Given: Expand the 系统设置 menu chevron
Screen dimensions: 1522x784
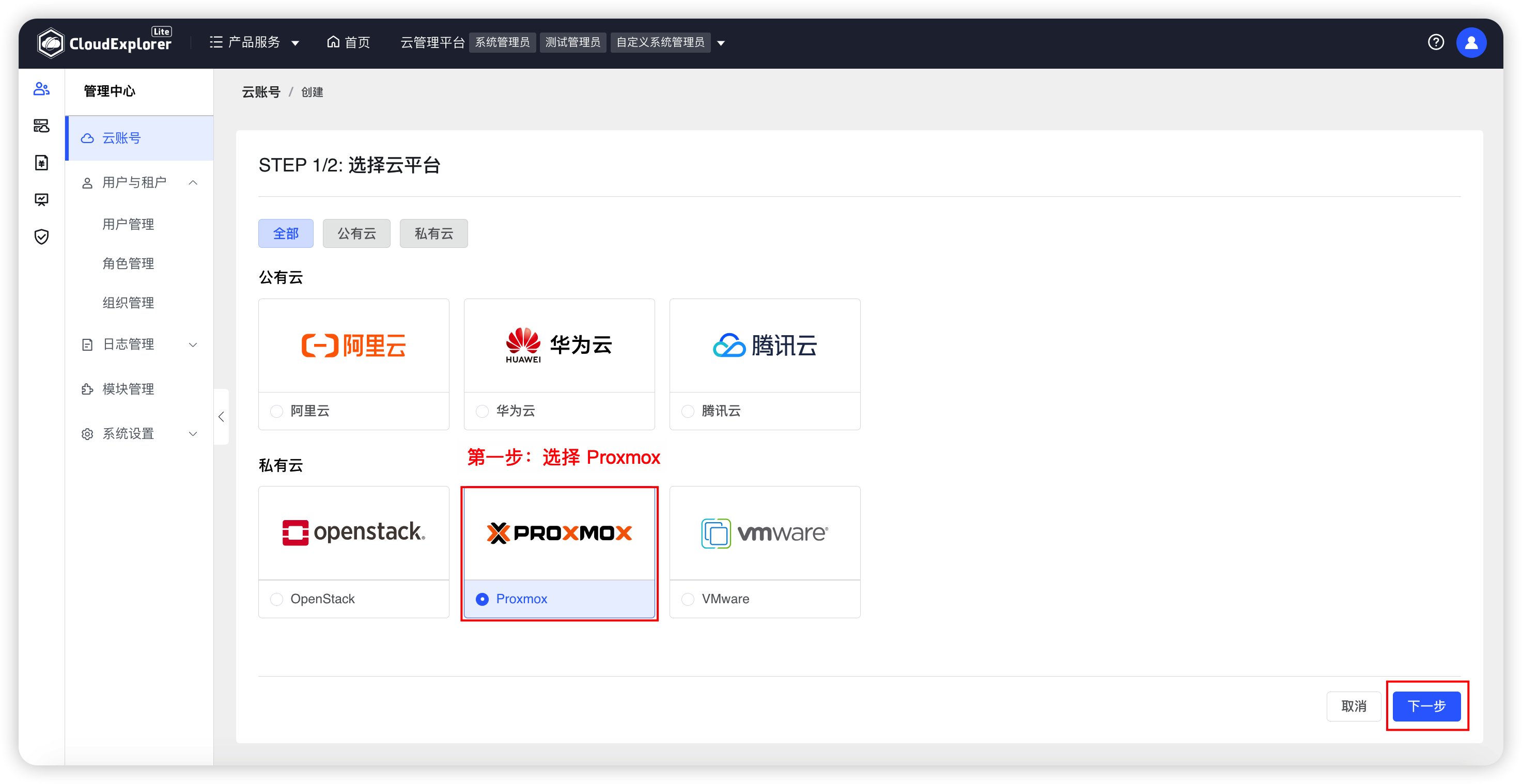Looking at the screenshot, I should 193,434.
